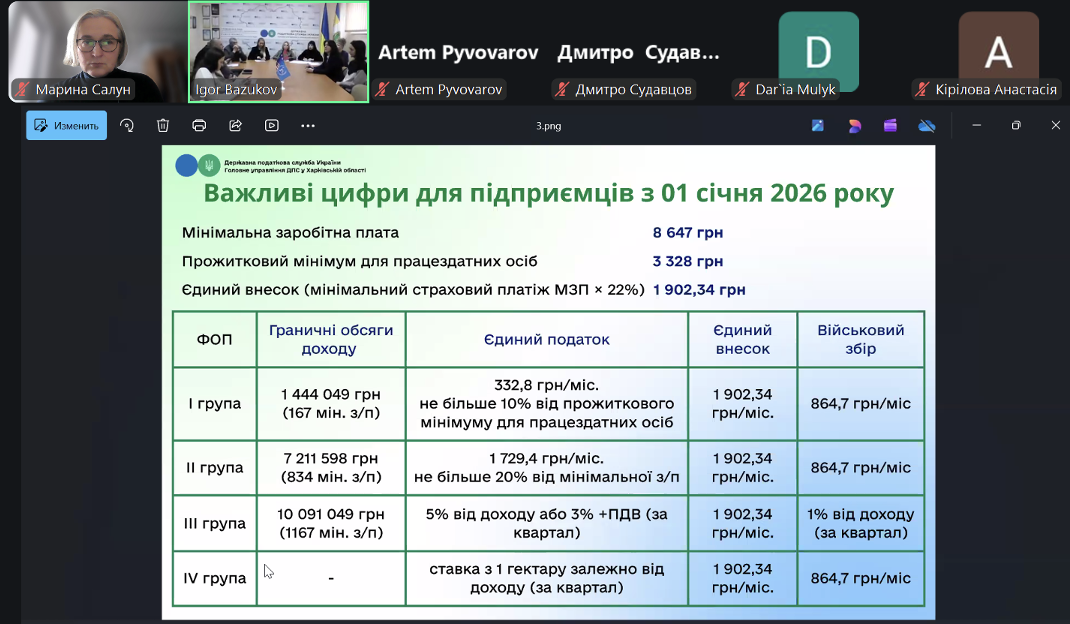Open the Clipchamp app icon in toolbar
Viewport: 1070px width, 624px height.
click(890, 125)
